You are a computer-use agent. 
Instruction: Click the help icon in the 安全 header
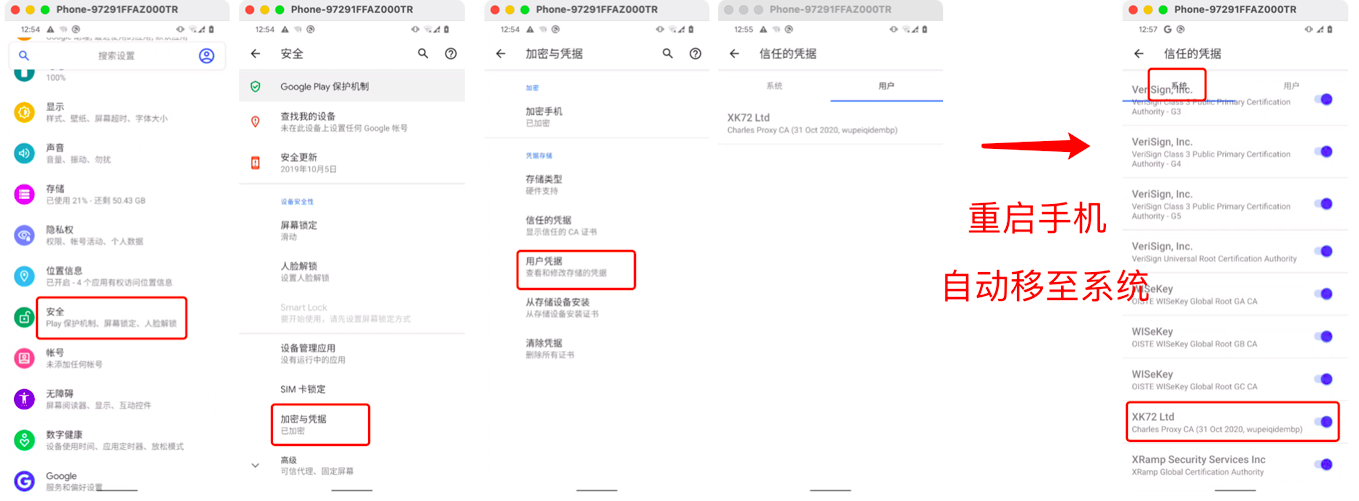click(x=451, y=54)
